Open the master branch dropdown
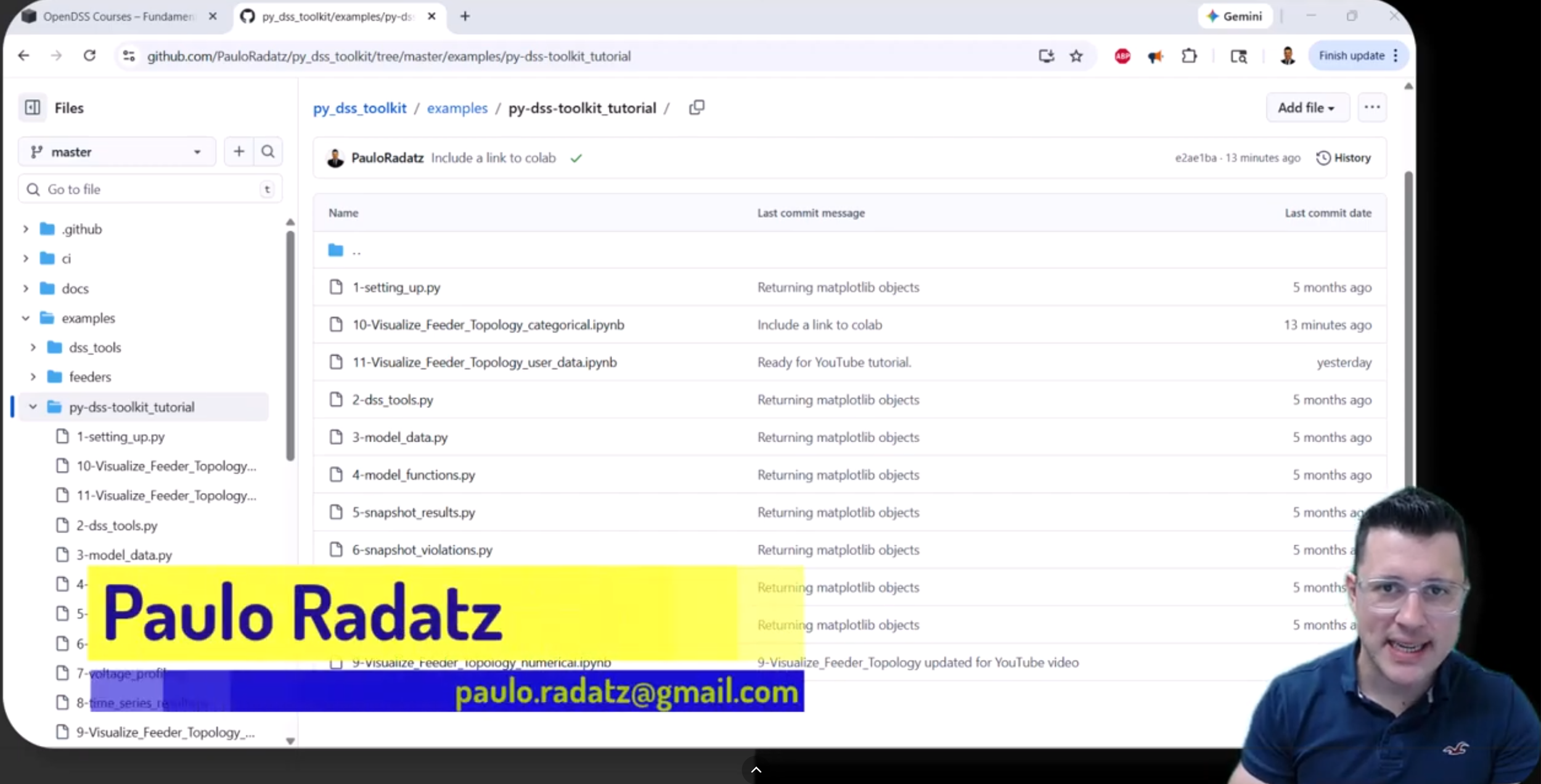Viewport: 1541px width, 784px height. coord(117,152)
